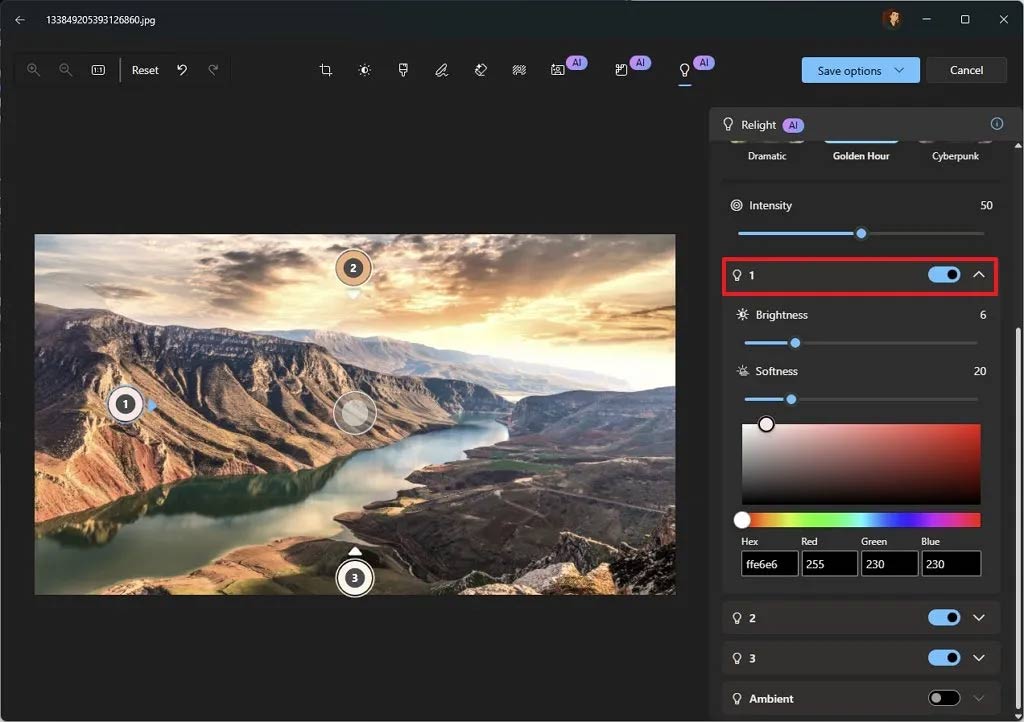Expand light source 3 settings
Screen dimensions: 1024x722
978,657
